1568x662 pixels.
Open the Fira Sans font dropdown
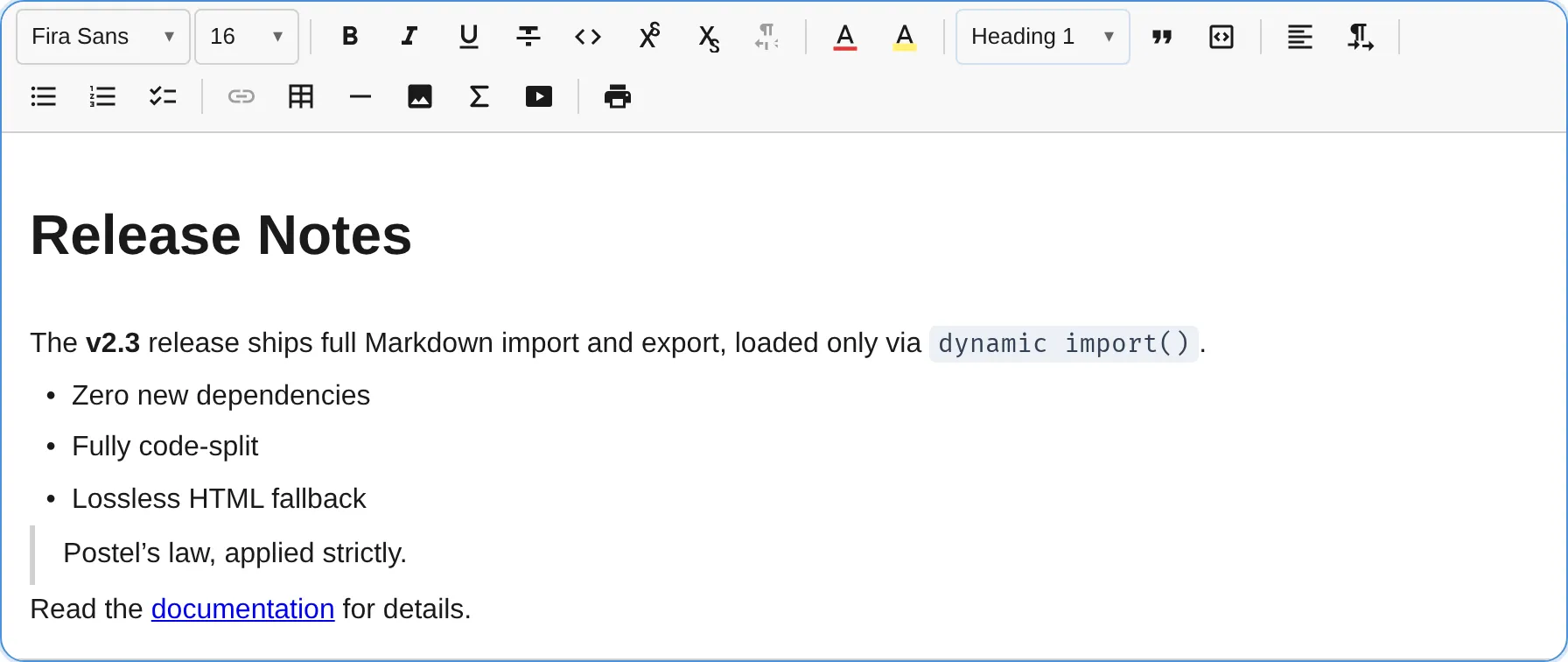point(103,37)
